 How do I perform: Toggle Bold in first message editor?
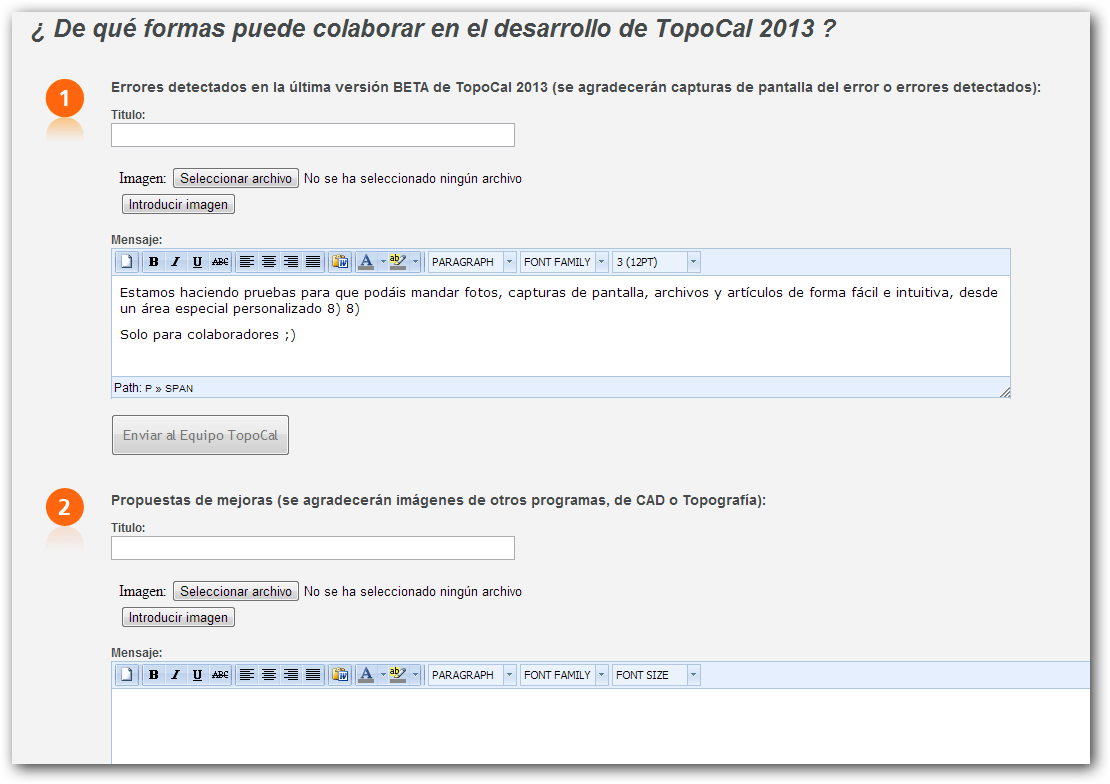click(154, 262)
